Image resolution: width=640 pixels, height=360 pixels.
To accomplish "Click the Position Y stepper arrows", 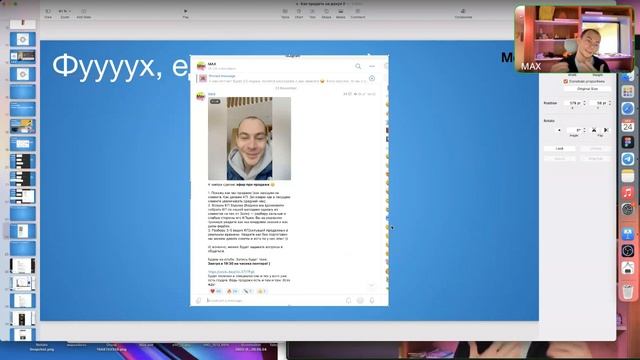I will [x=610, y=103].
